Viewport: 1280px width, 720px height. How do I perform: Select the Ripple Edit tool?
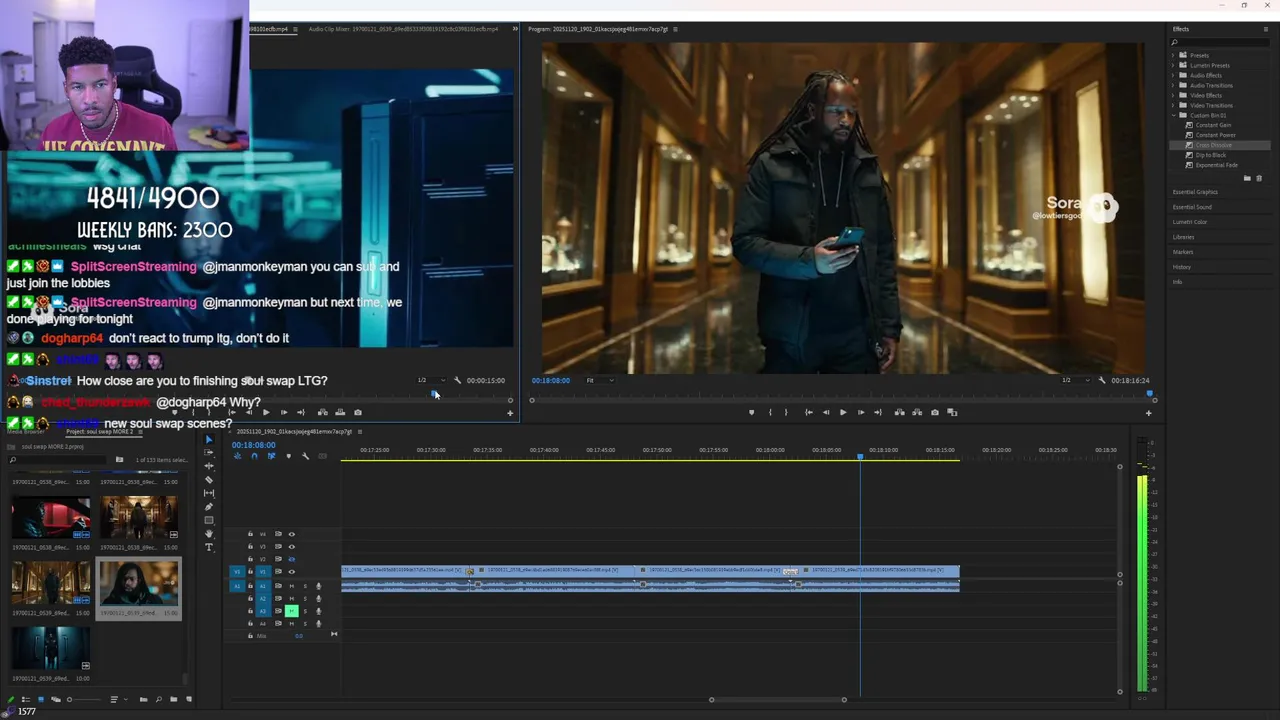pyautogui.click(x=209, y=466)
